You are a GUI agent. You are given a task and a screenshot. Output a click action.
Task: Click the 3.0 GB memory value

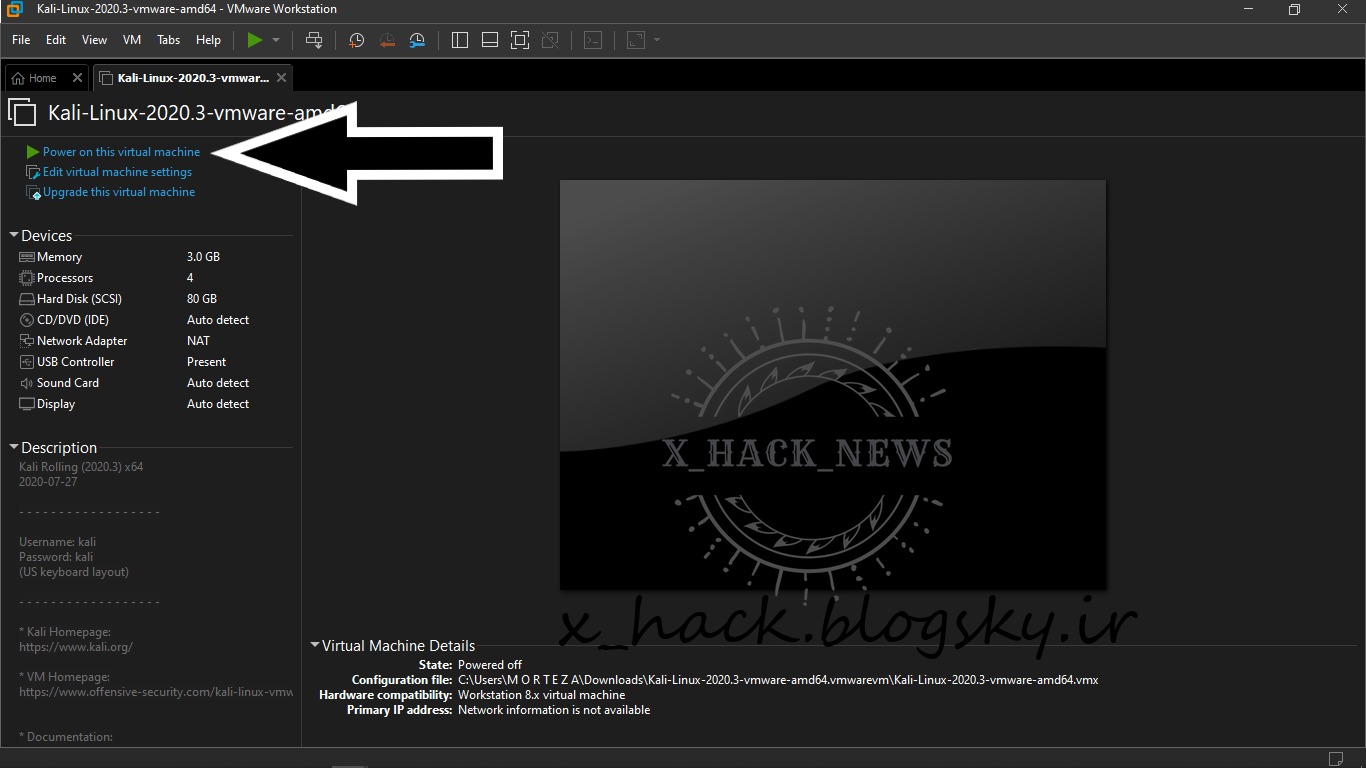(x=203, y=257)
